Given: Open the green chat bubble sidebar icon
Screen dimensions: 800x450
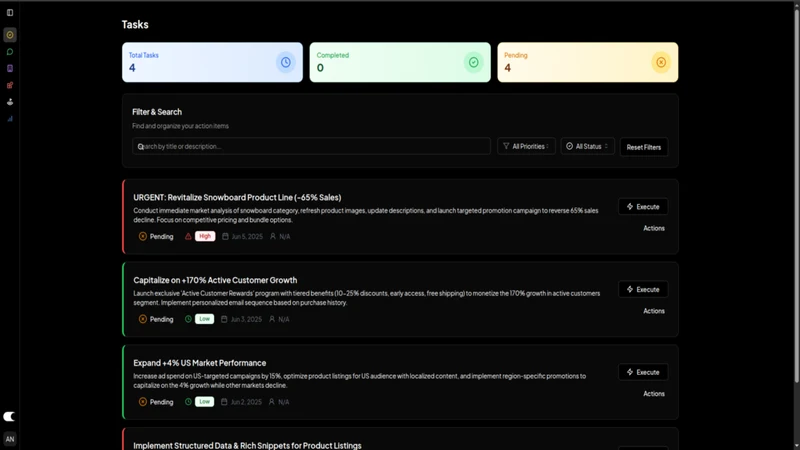Looking at the screenshot, I should [10, 52].
